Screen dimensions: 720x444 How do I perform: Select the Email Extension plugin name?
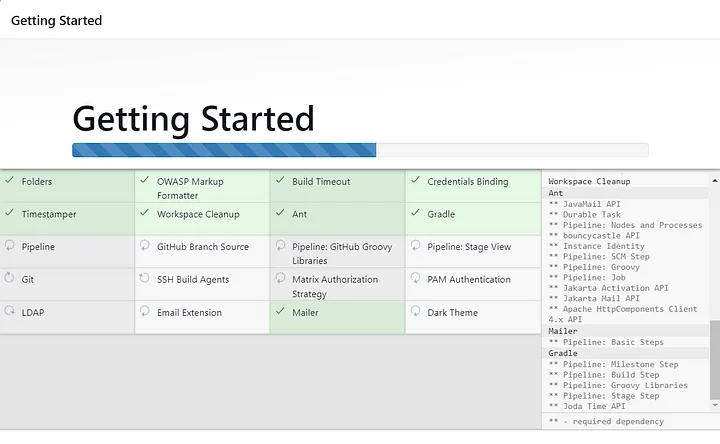point(189,313)
